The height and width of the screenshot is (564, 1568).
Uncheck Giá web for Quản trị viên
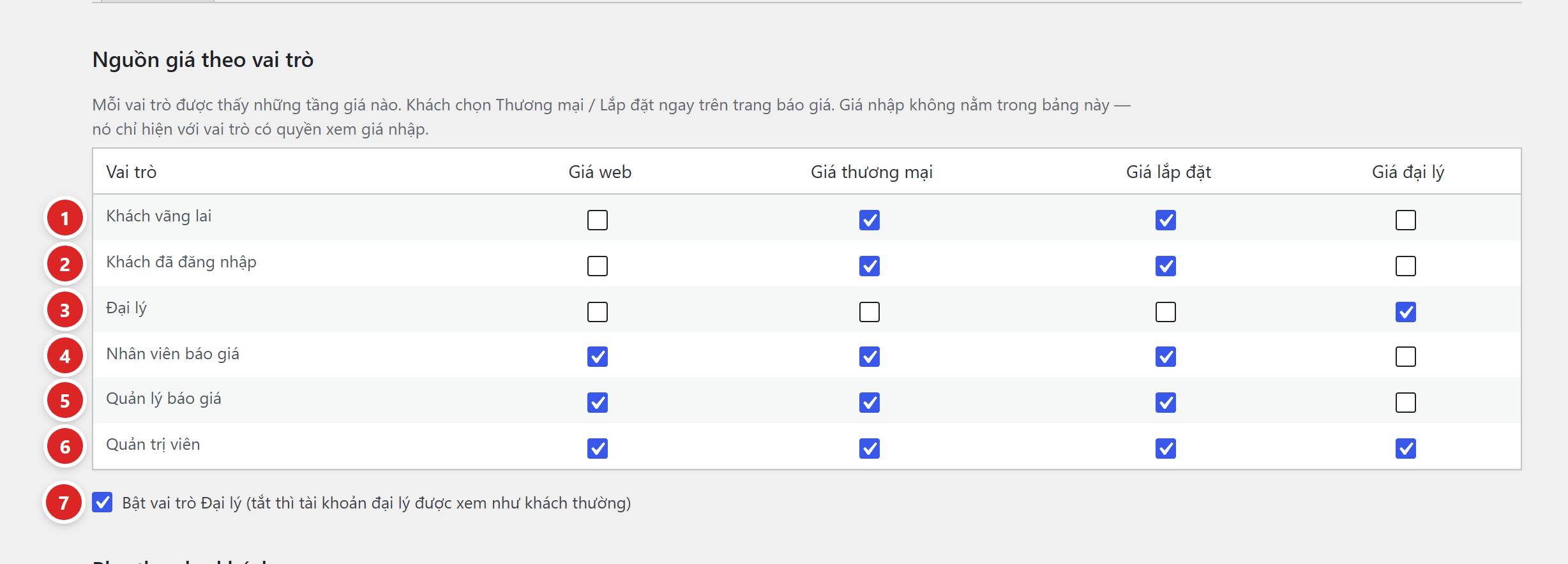598,449
